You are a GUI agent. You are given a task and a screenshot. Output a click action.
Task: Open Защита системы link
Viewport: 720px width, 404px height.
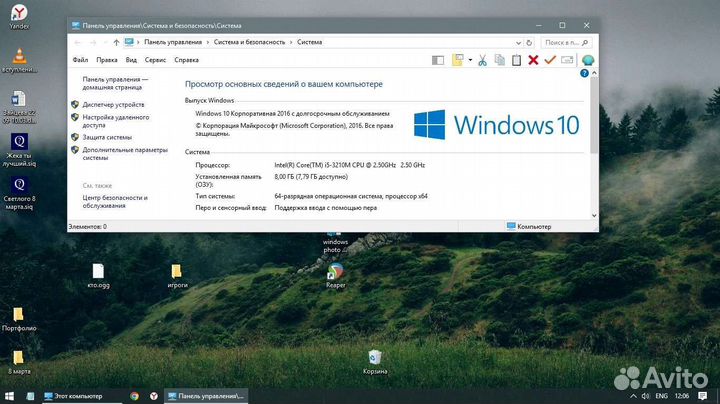coord(107,137)
